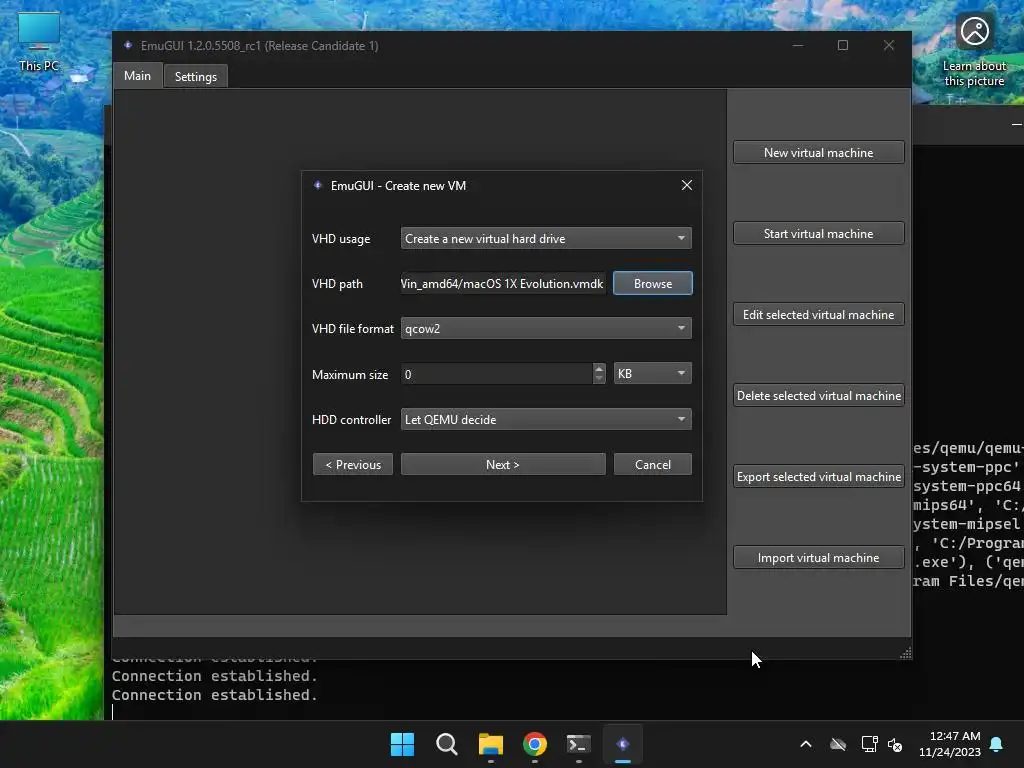1024x768 pixels.
Task: Switch to the Main tab
Action: point(137,76)
